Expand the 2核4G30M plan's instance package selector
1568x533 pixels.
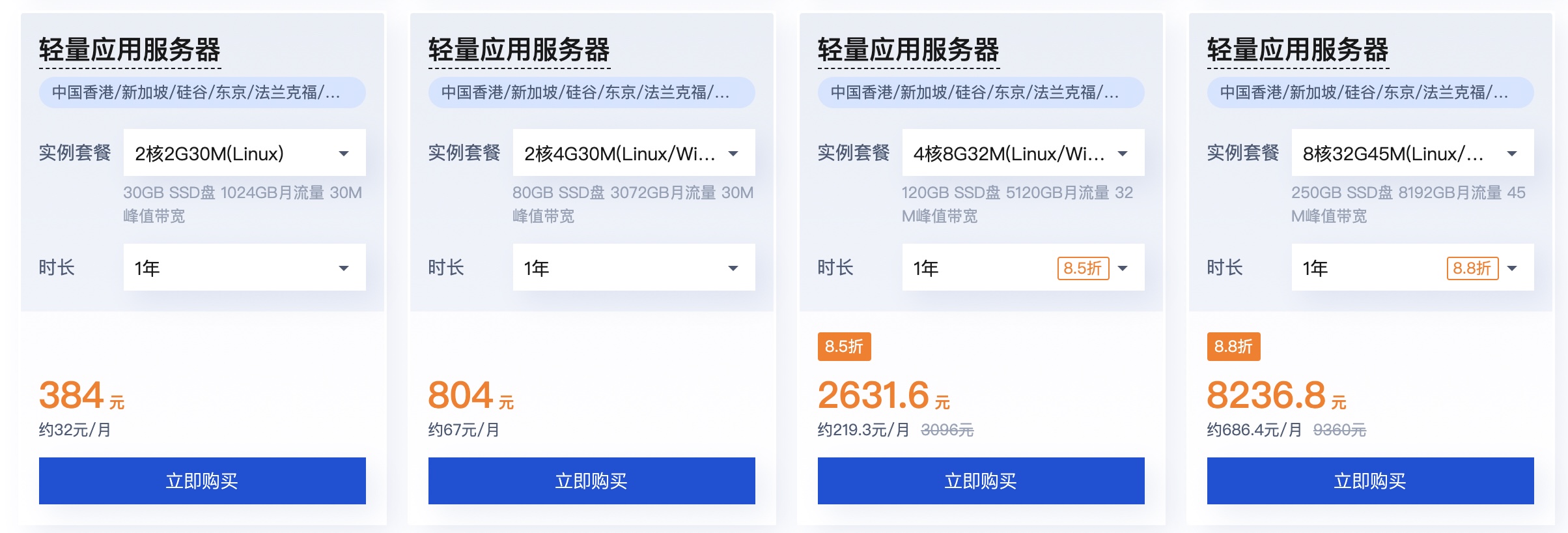633,152
